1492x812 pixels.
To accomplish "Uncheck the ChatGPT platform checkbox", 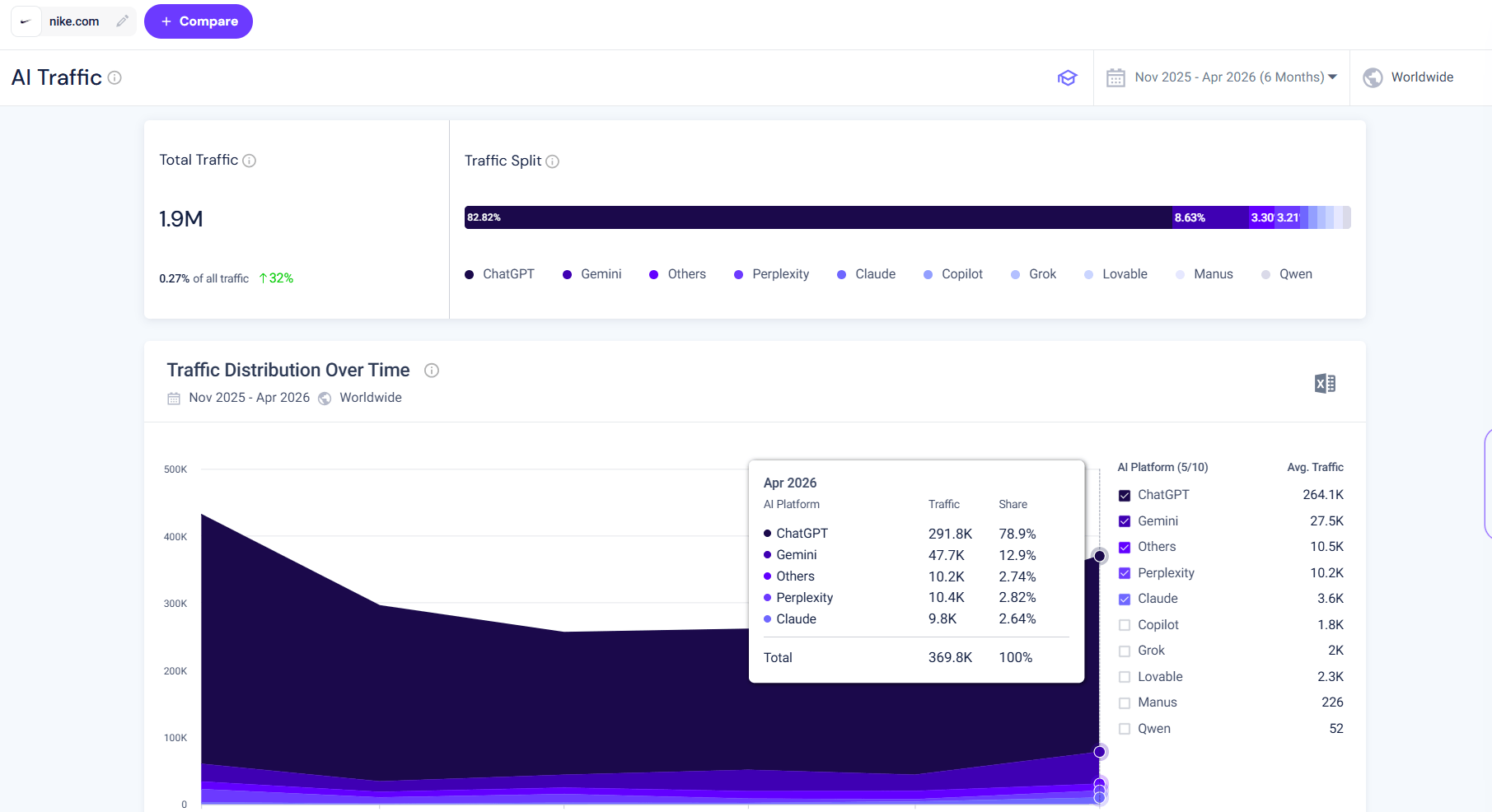I will tap(1125, 496).
